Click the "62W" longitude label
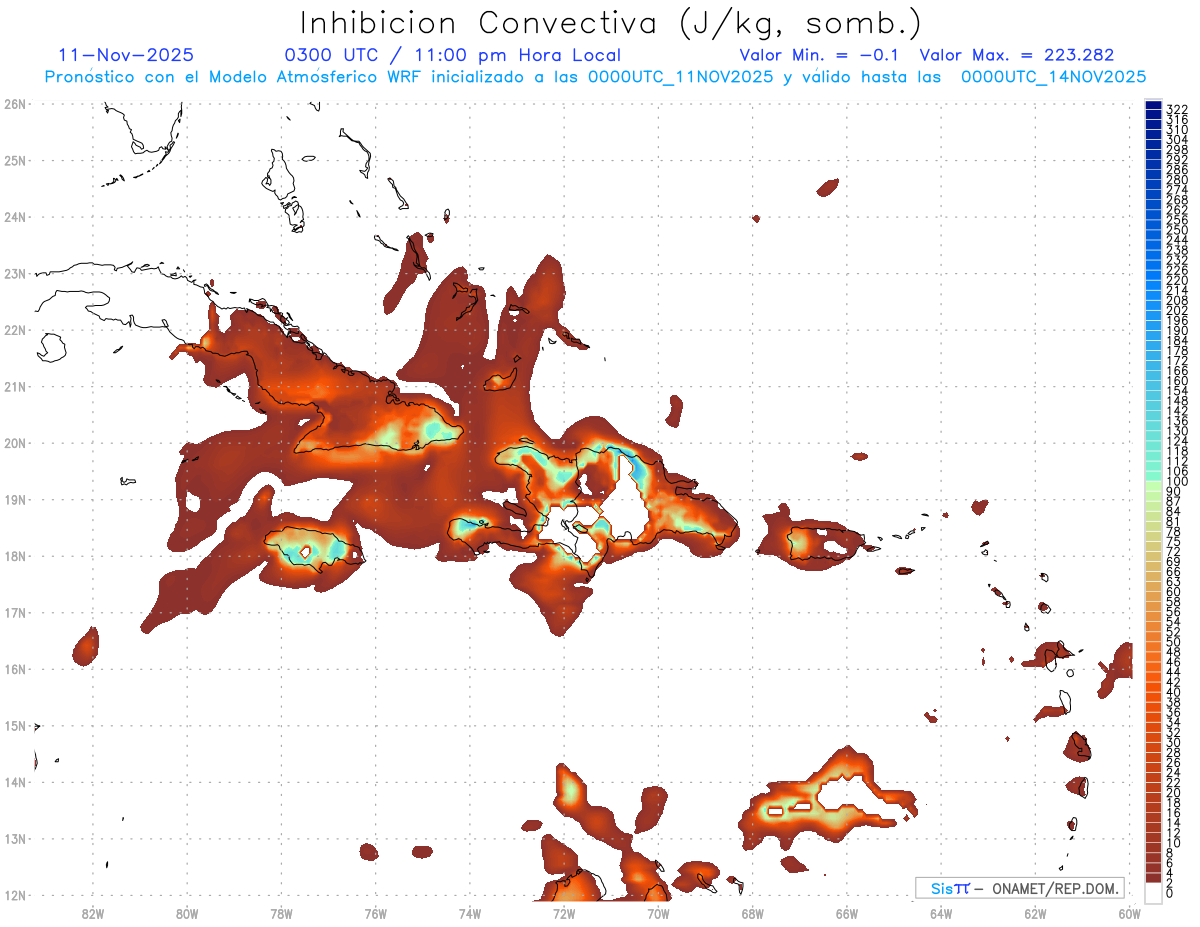Viewport: 1200px width, 927px height. [x=1035, y=913]
